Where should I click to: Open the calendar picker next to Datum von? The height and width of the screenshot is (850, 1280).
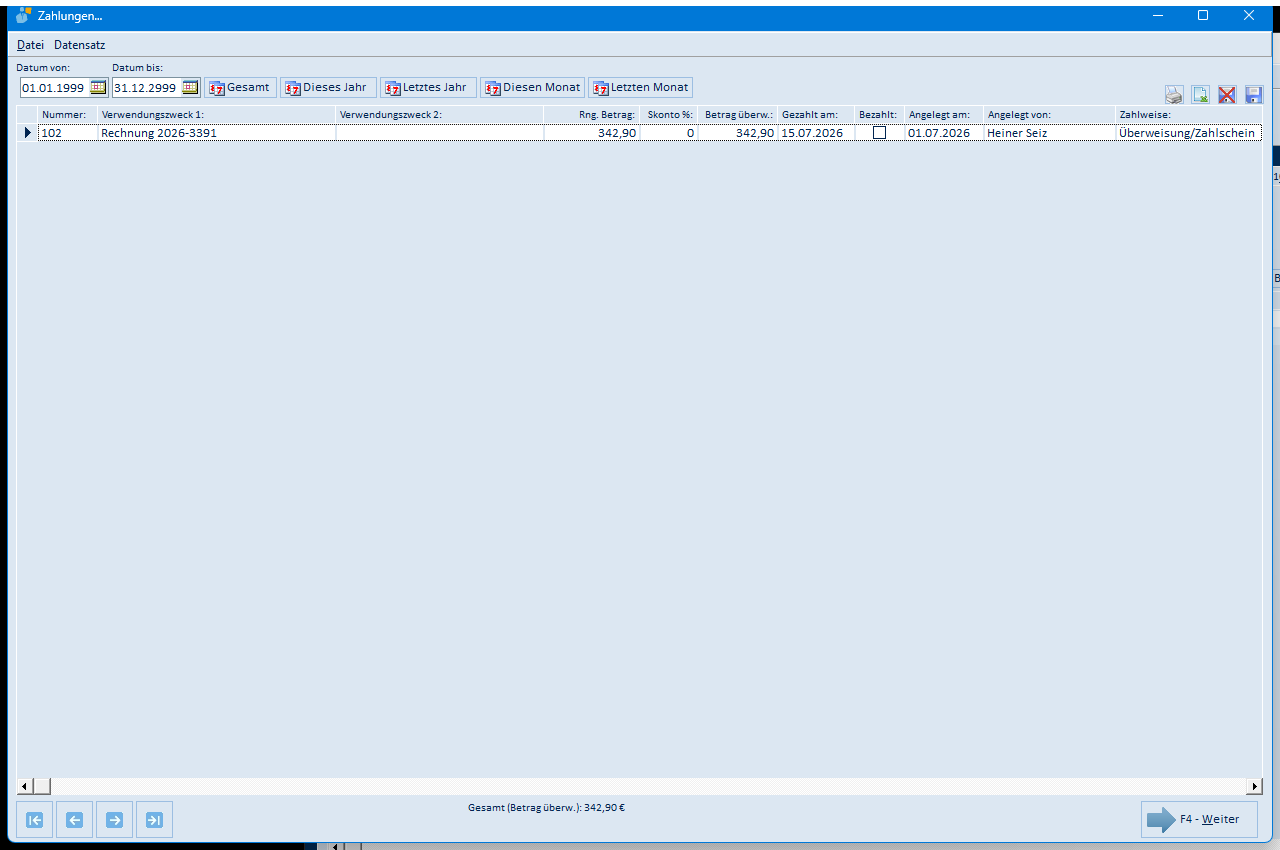click(x=98, y=87)
